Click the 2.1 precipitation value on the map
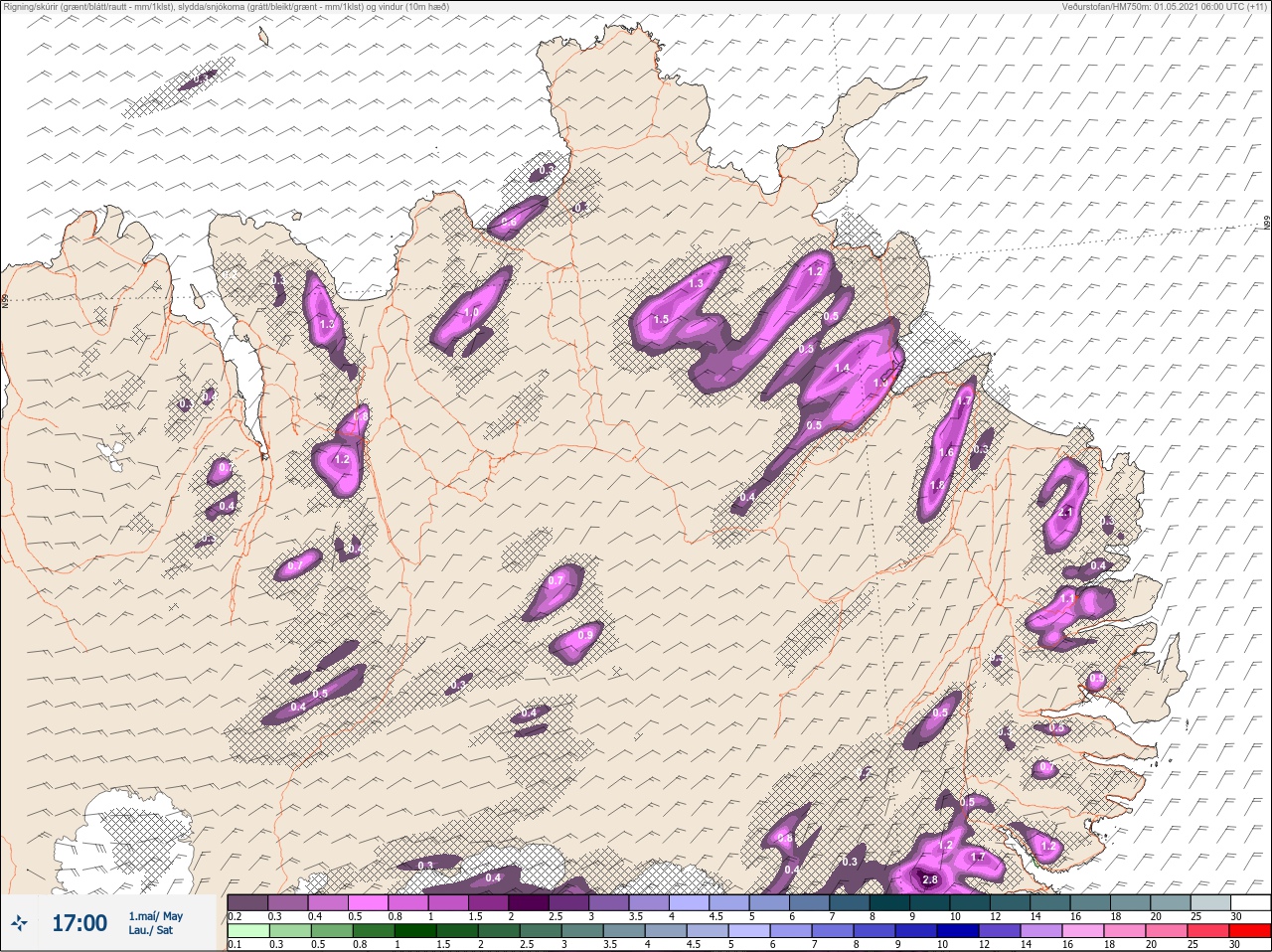 [1065, 512]
